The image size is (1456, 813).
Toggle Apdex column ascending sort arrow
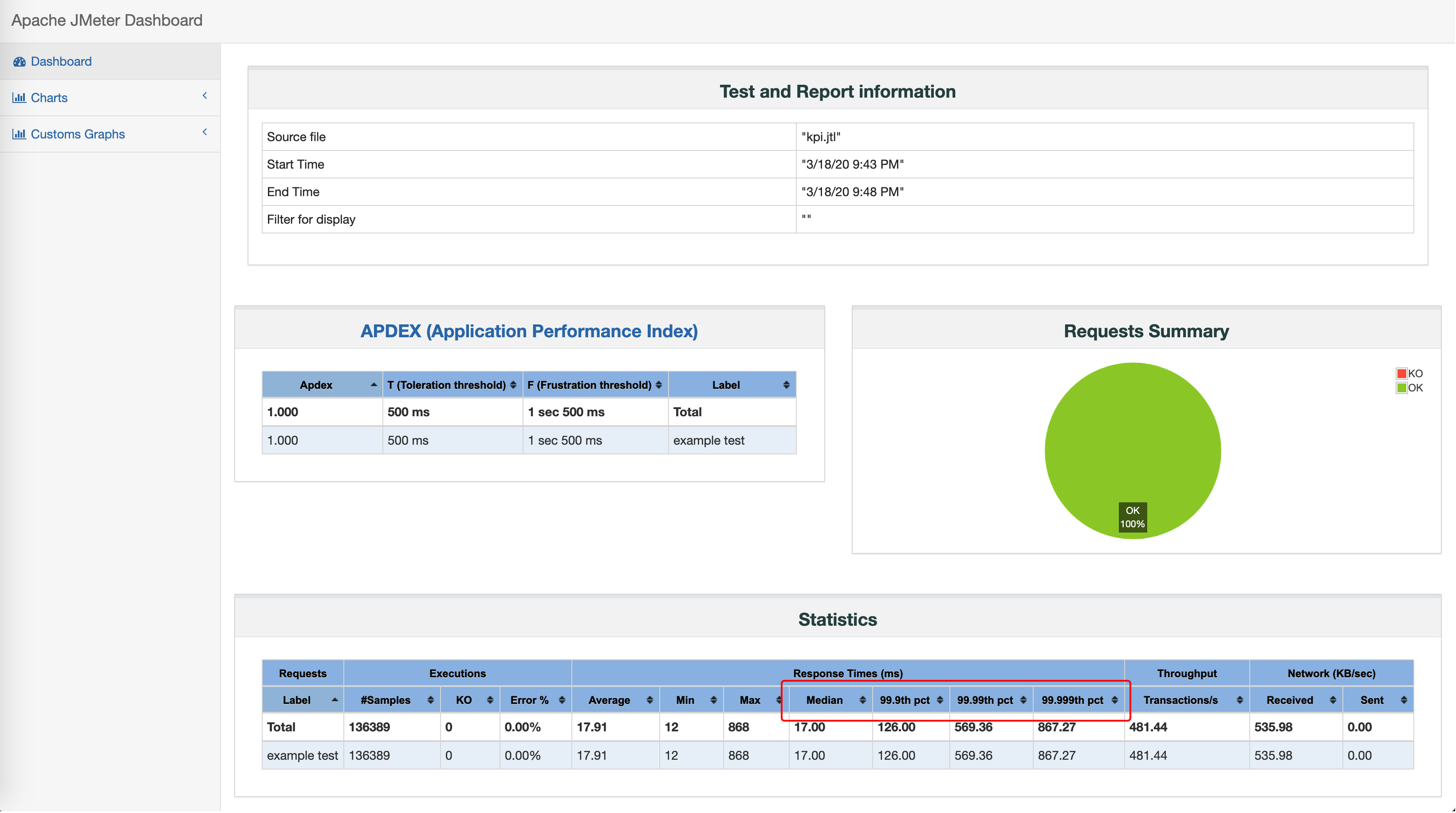(x=374, y=384)
